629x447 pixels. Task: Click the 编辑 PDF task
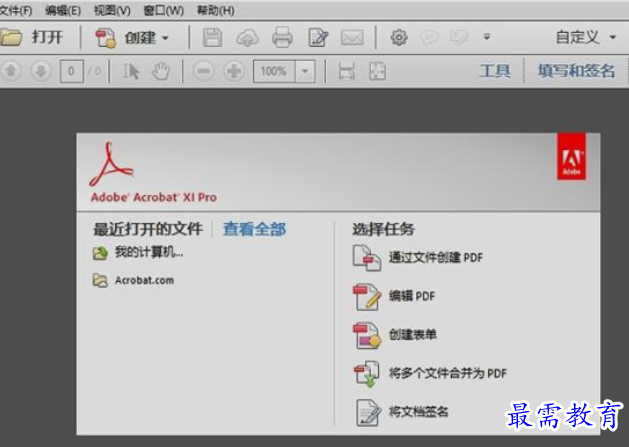point(412,296)
